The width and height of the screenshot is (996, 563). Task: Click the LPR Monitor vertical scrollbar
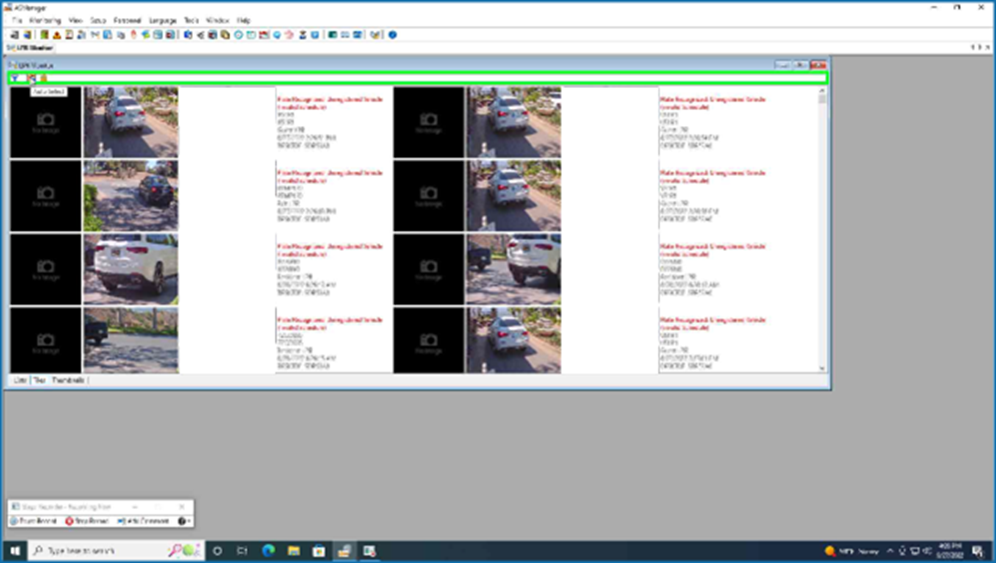(x=823, y=230)
